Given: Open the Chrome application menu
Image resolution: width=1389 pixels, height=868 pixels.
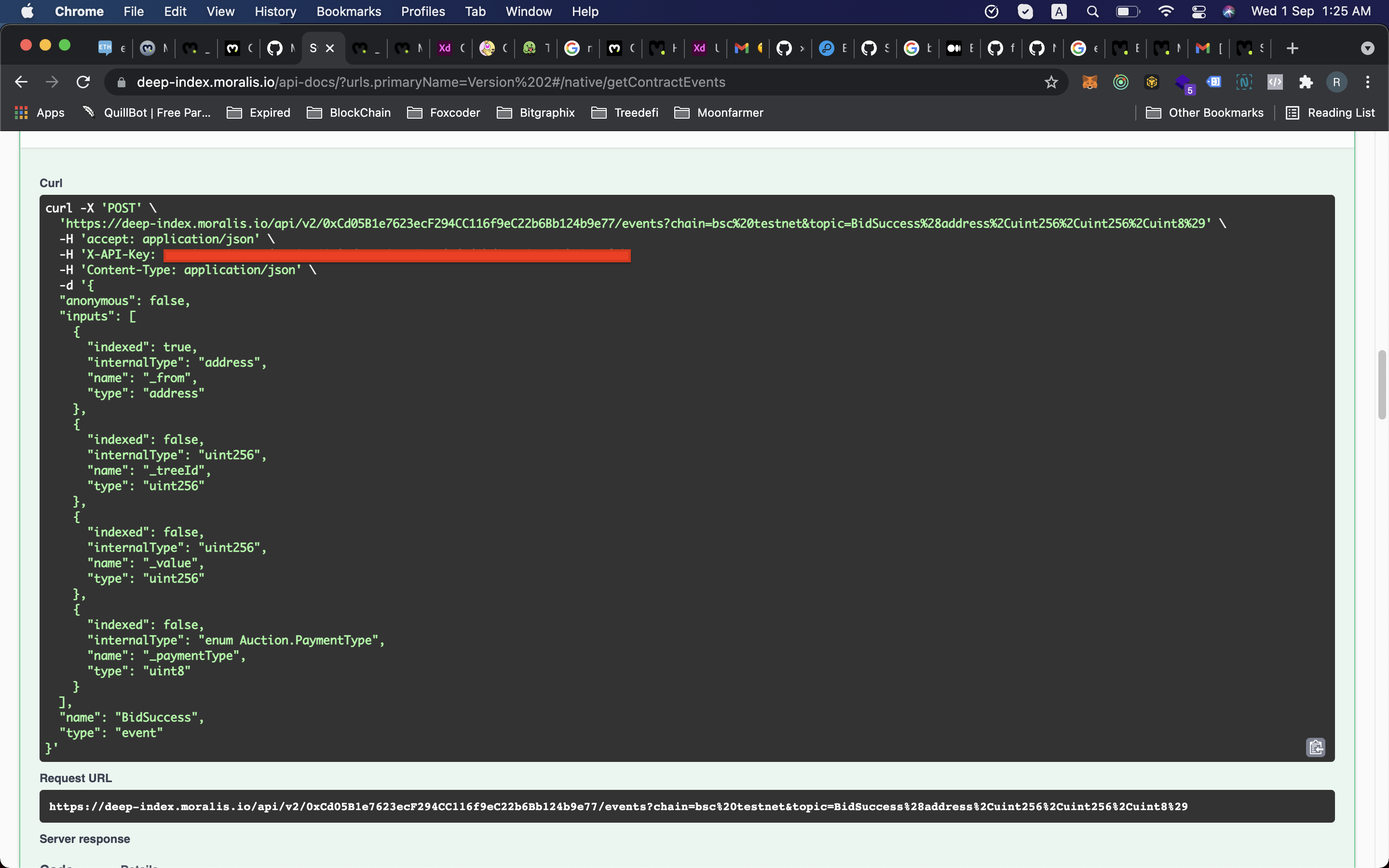Looking at the screenshot, I should point(79,12).
